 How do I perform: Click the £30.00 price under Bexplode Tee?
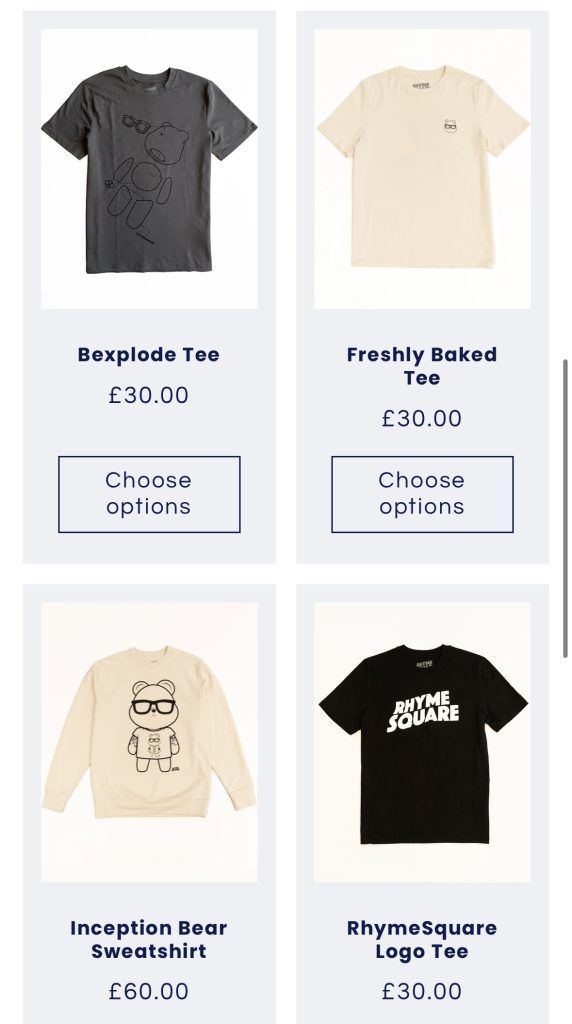tap(149, 395)
